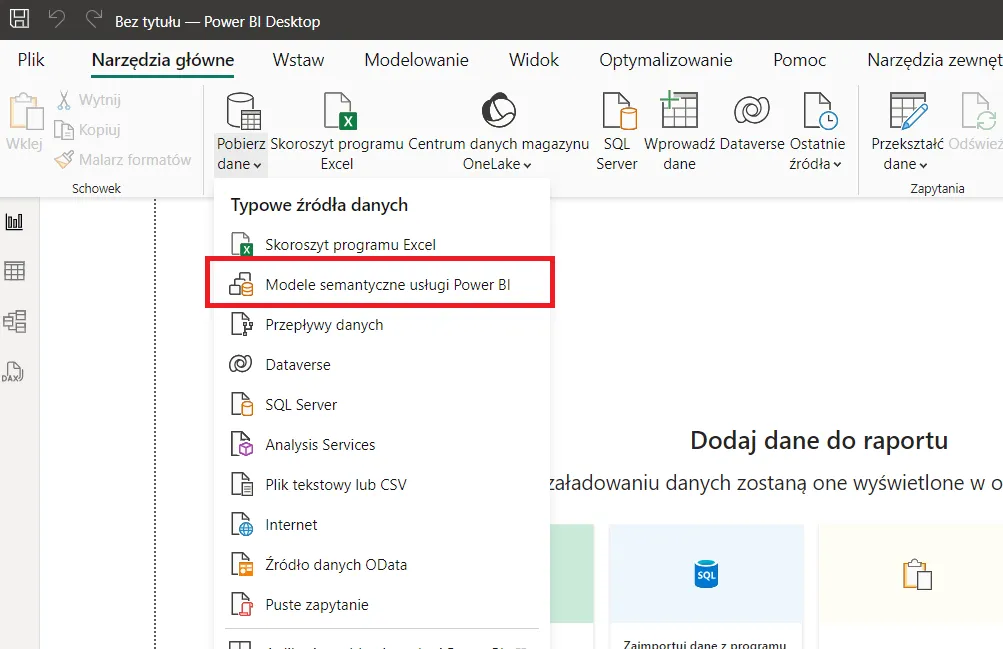
Task: Open Wprowadź dane table icon
Action: click(679, 112)
